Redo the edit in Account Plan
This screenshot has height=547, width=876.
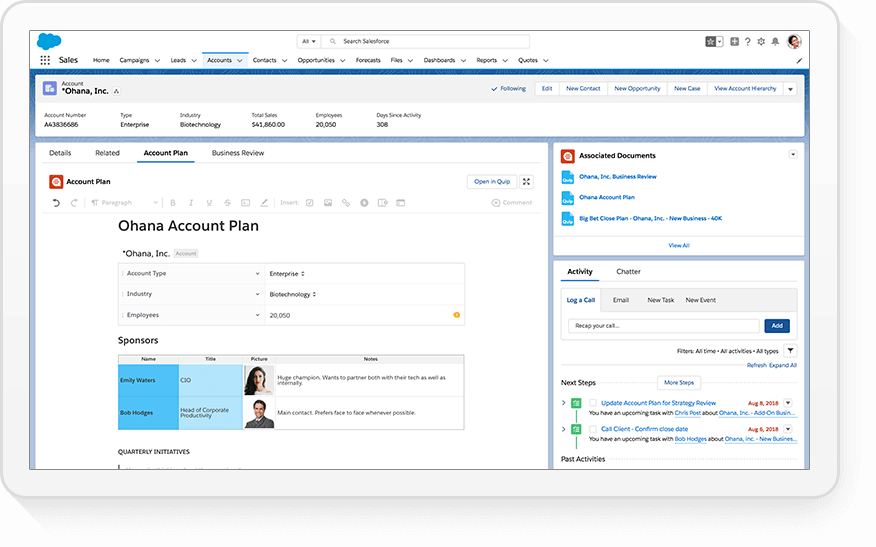pos(74,203)
